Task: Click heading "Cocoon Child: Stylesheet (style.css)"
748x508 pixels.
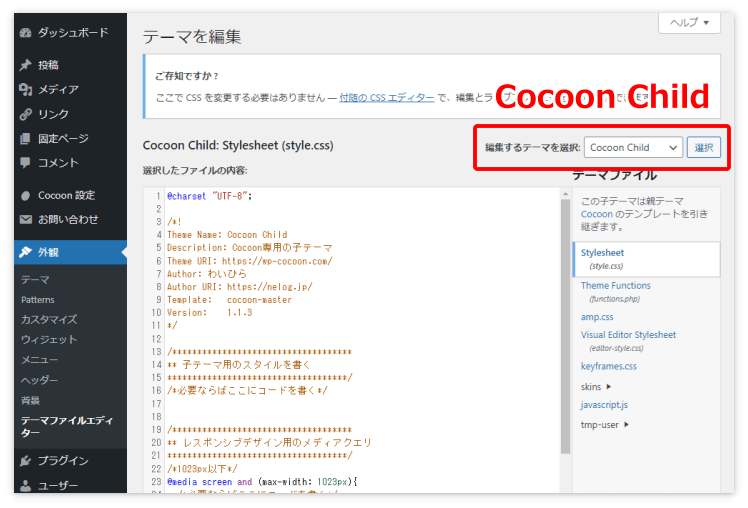Action: coord(238,145)
